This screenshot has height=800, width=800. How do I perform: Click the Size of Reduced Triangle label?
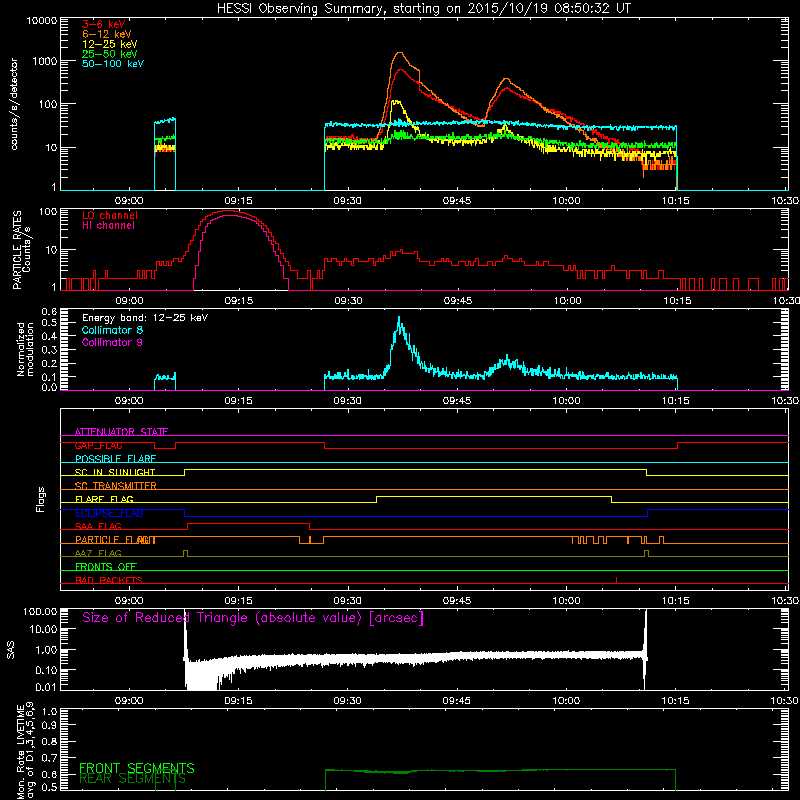pos(253,618)
